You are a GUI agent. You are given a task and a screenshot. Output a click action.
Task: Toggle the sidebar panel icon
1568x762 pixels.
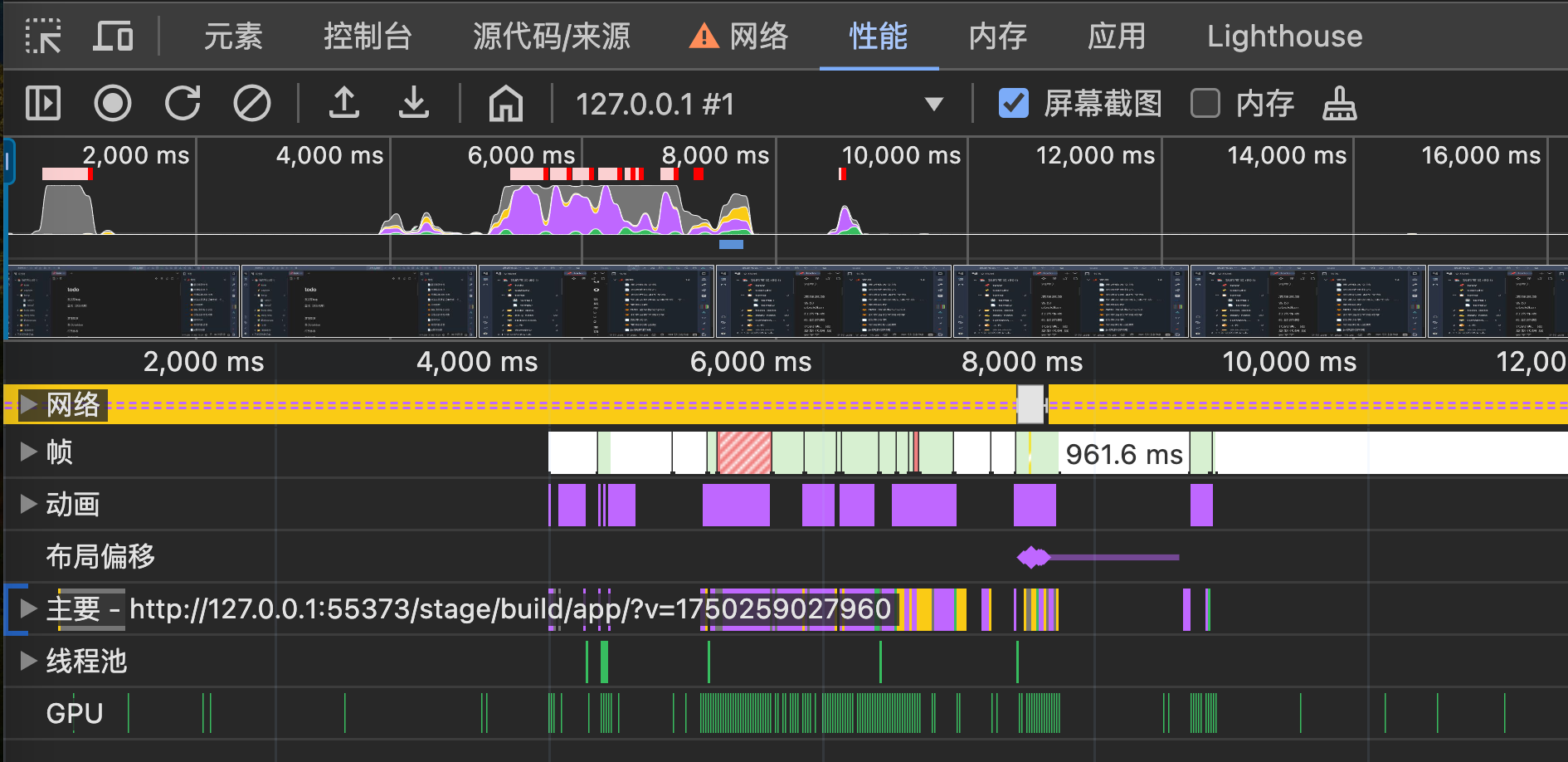43,104
